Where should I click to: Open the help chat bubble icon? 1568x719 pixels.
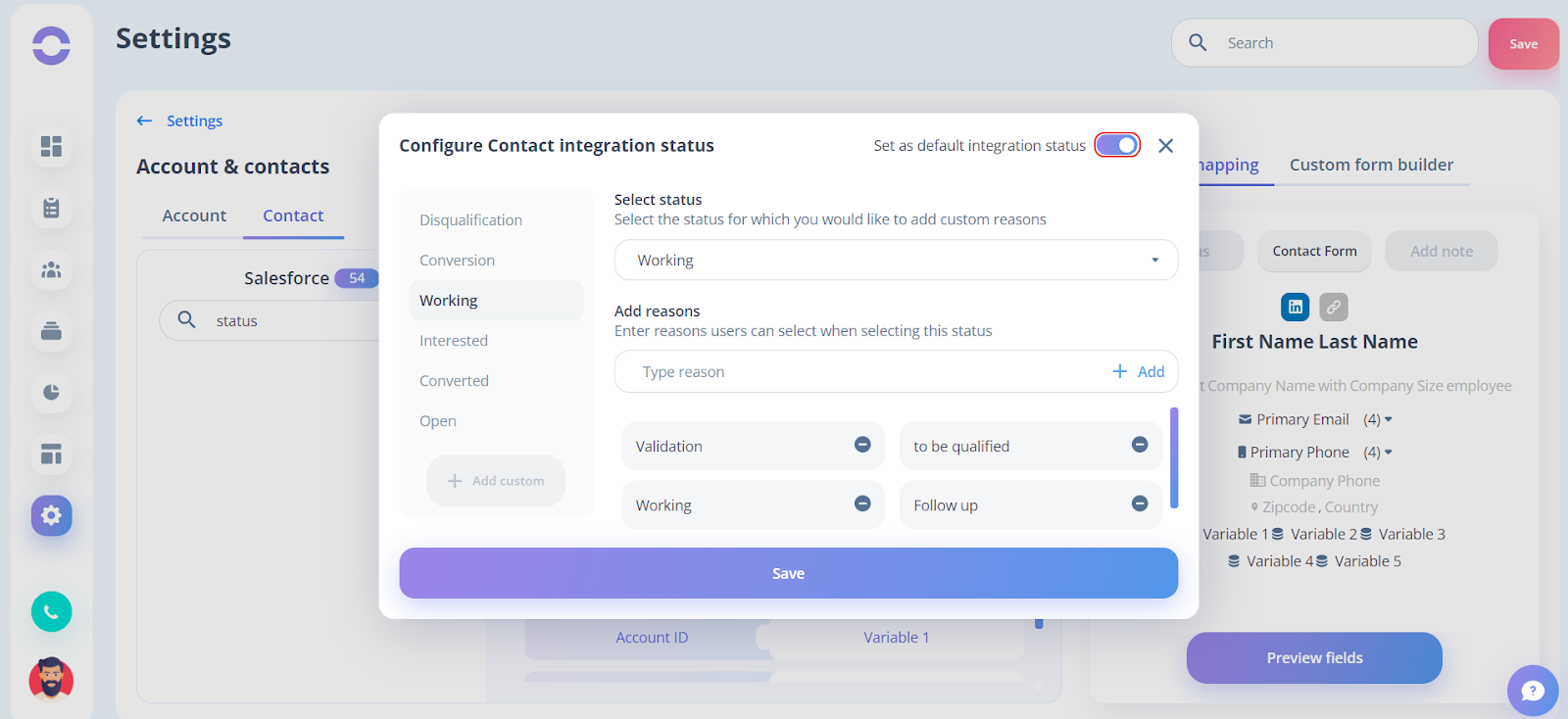click(x=1533, y=691)
